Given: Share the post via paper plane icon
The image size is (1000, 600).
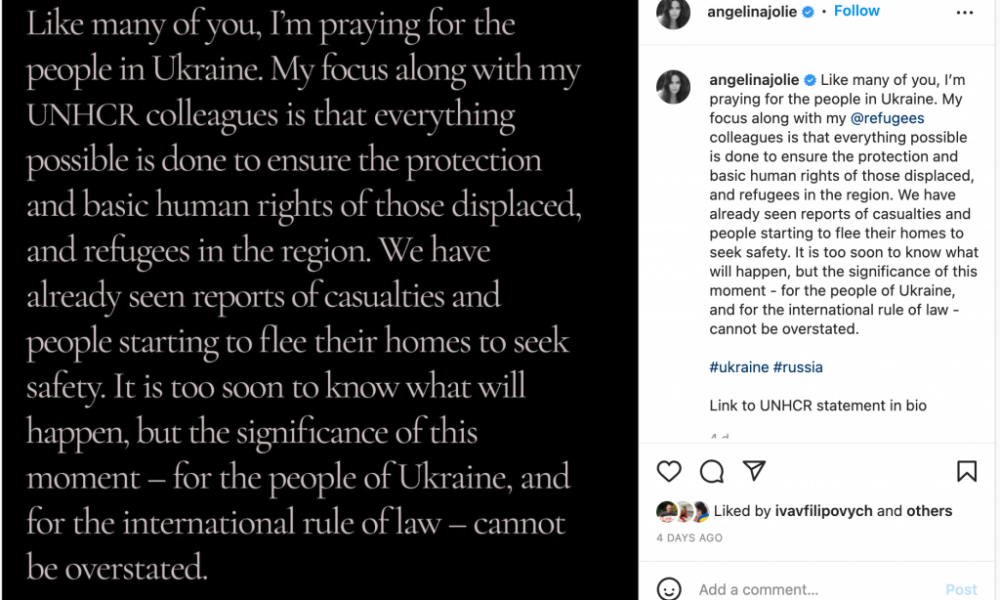Looking at the screenshot, I should 754,471.
